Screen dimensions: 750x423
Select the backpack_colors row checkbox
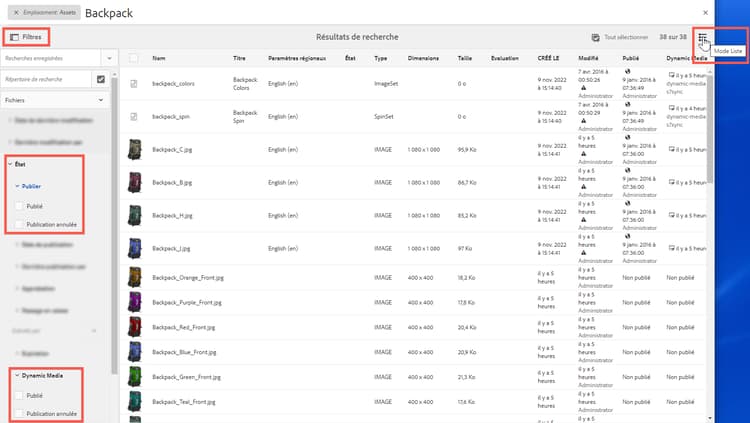point(134,84)
